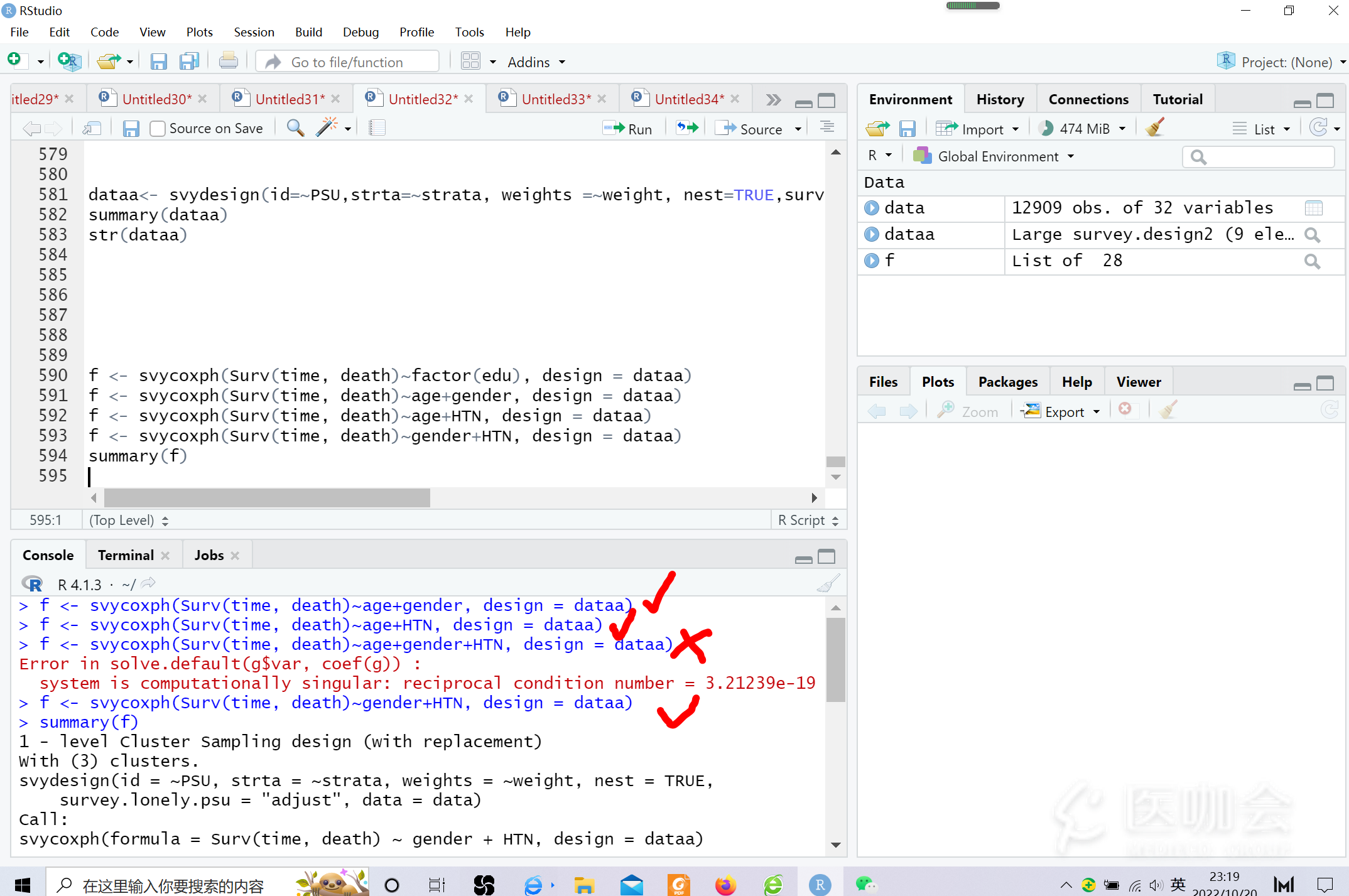Re-run previous code region icon
The height and width of the screenshot is (896, 1349).
687,128
